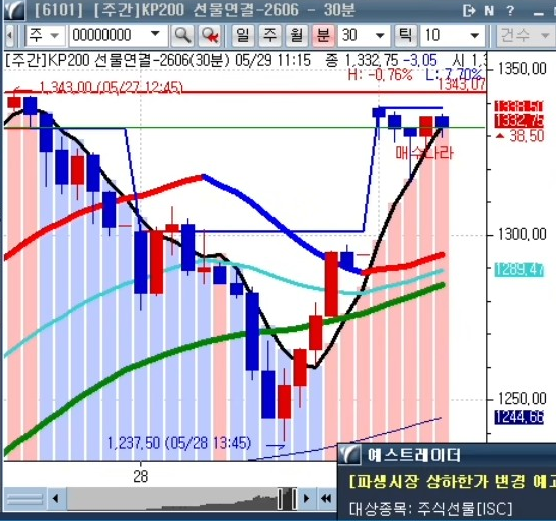Image resolution: width=556 pixels, height=521 pixels.
Task: Click the chart zoom slider handle
Action: coord(287,498)
